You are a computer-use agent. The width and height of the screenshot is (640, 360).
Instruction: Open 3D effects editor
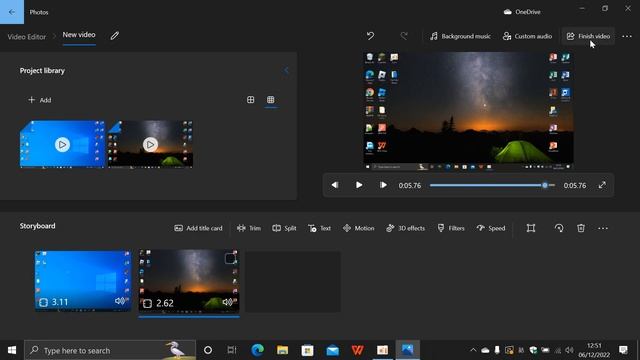click(405, 228)
